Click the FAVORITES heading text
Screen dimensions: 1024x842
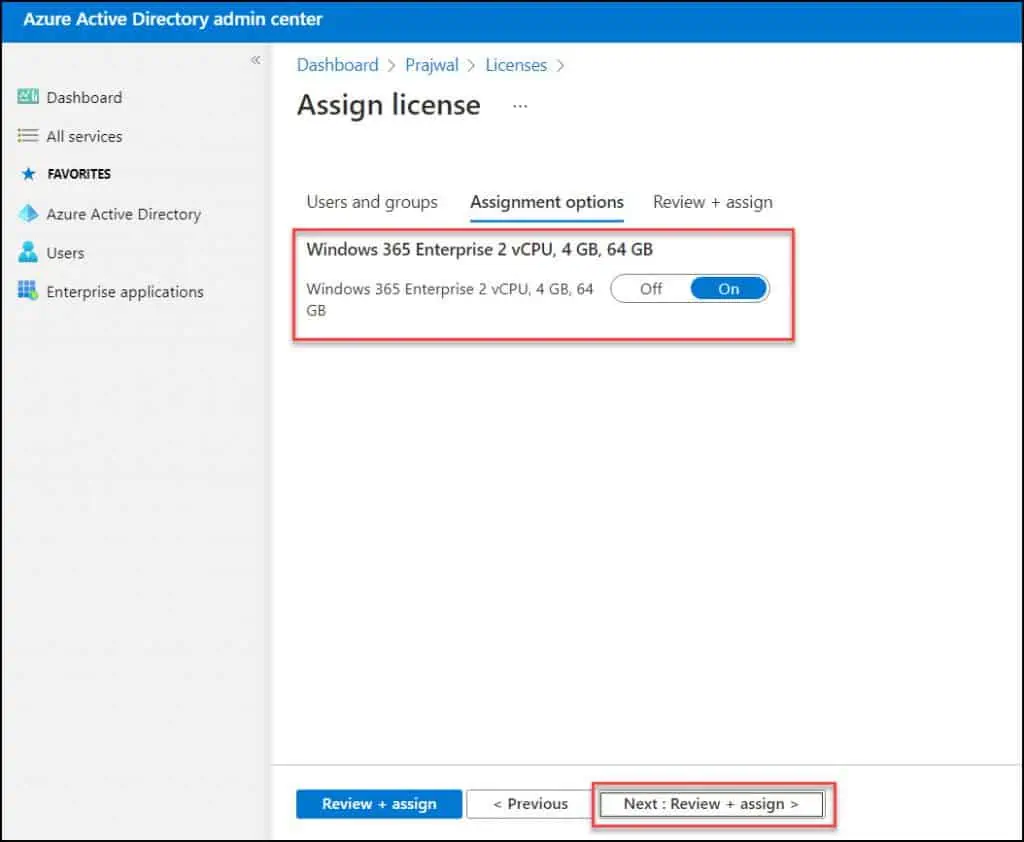tap(79, 174)
